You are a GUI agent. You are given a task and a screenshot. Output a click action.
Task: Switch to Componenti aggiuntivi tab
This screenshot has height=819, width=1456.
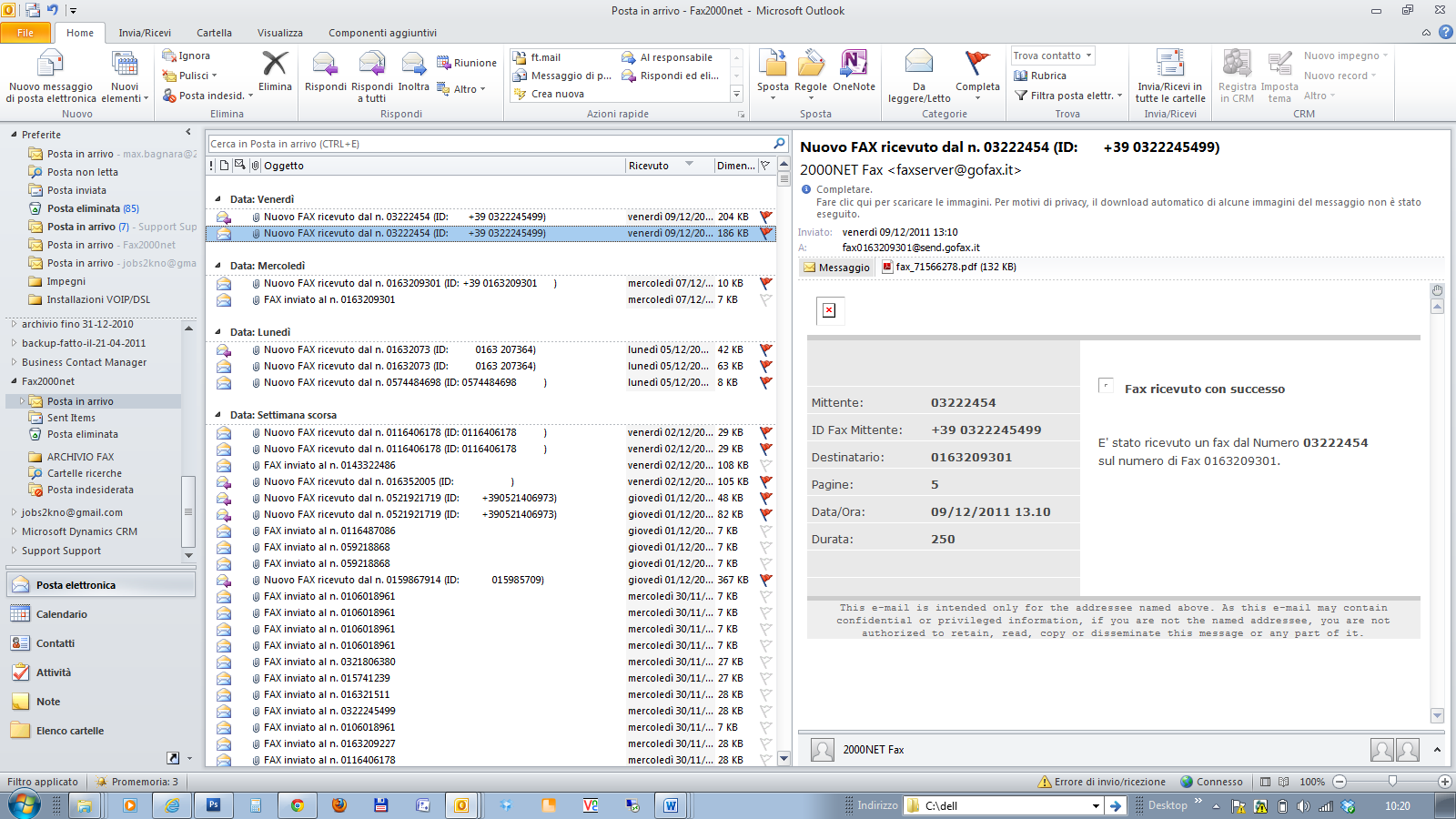click(383, 33)
